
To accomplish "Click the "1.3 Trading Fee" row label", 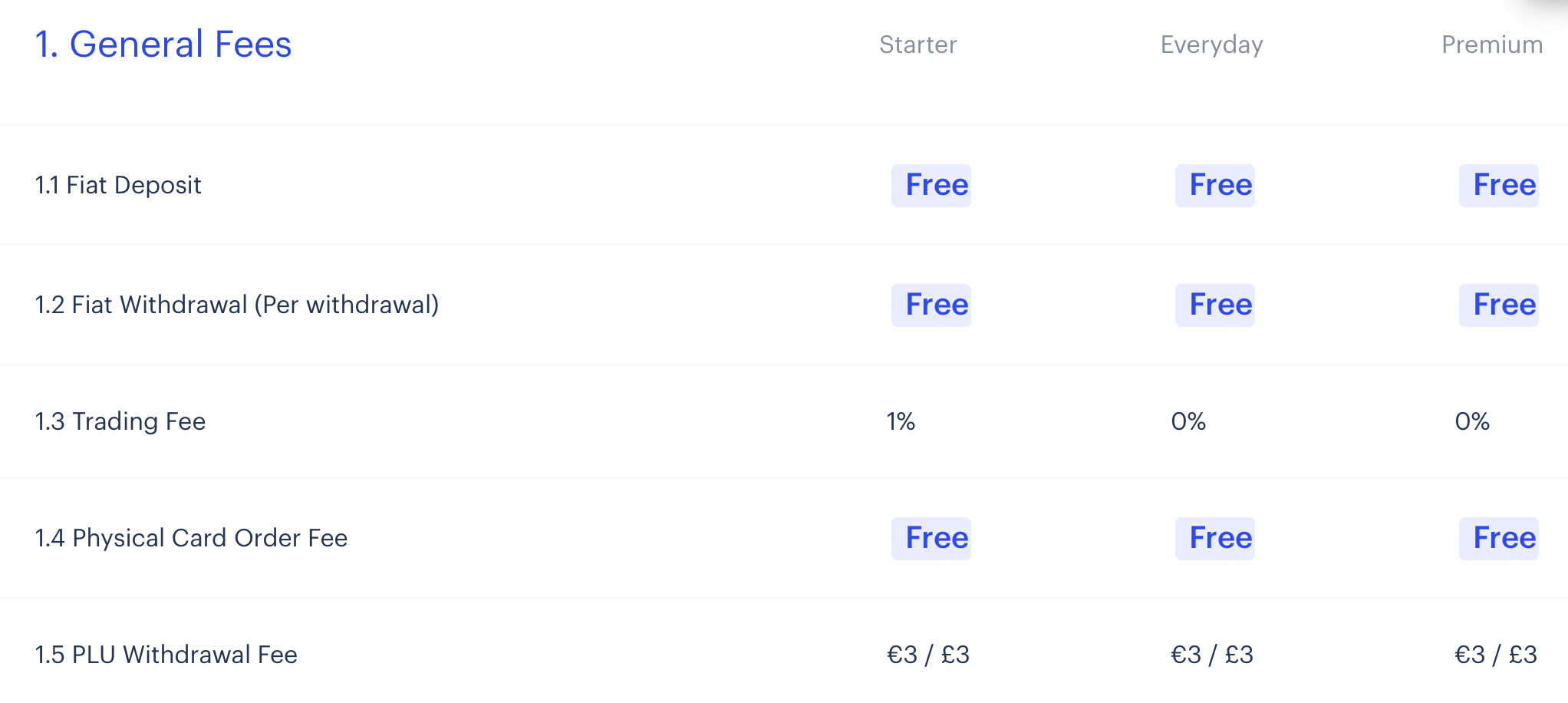I will point(120,422).
